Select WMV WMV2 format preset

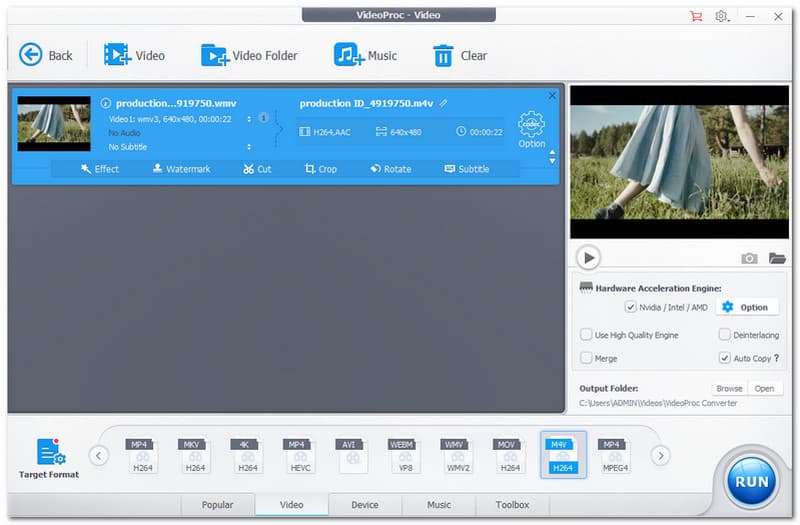coord(457,455)
